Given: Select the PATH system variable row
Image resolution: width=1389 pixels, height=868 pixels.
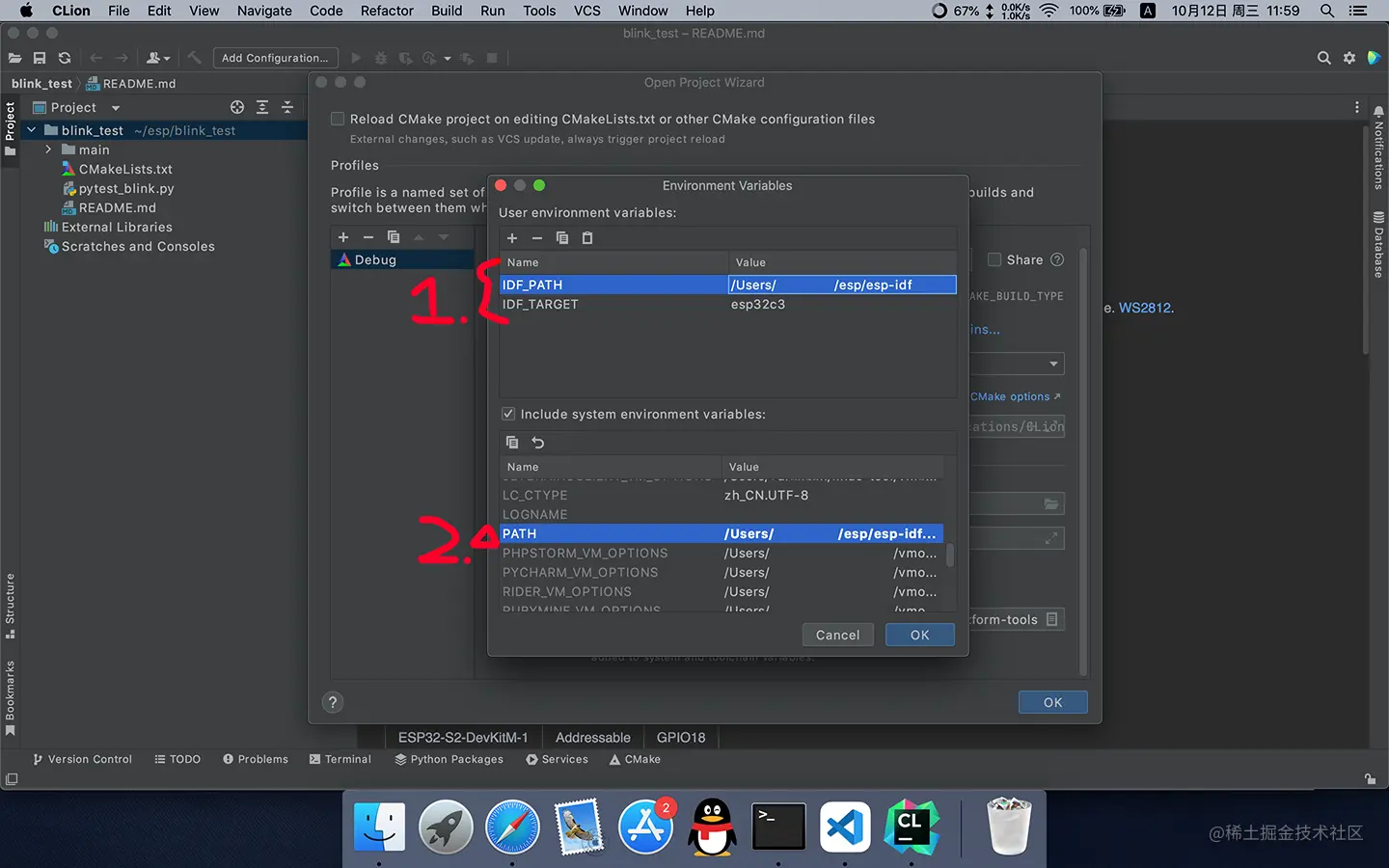Looking at the screenshot, I should [x=722, y=533].
